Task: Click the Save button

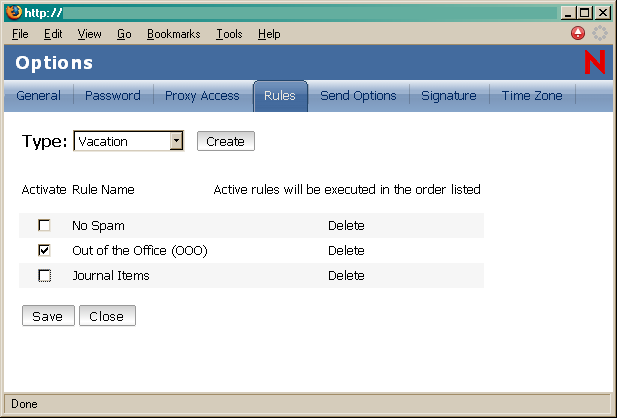Action: 48,316
